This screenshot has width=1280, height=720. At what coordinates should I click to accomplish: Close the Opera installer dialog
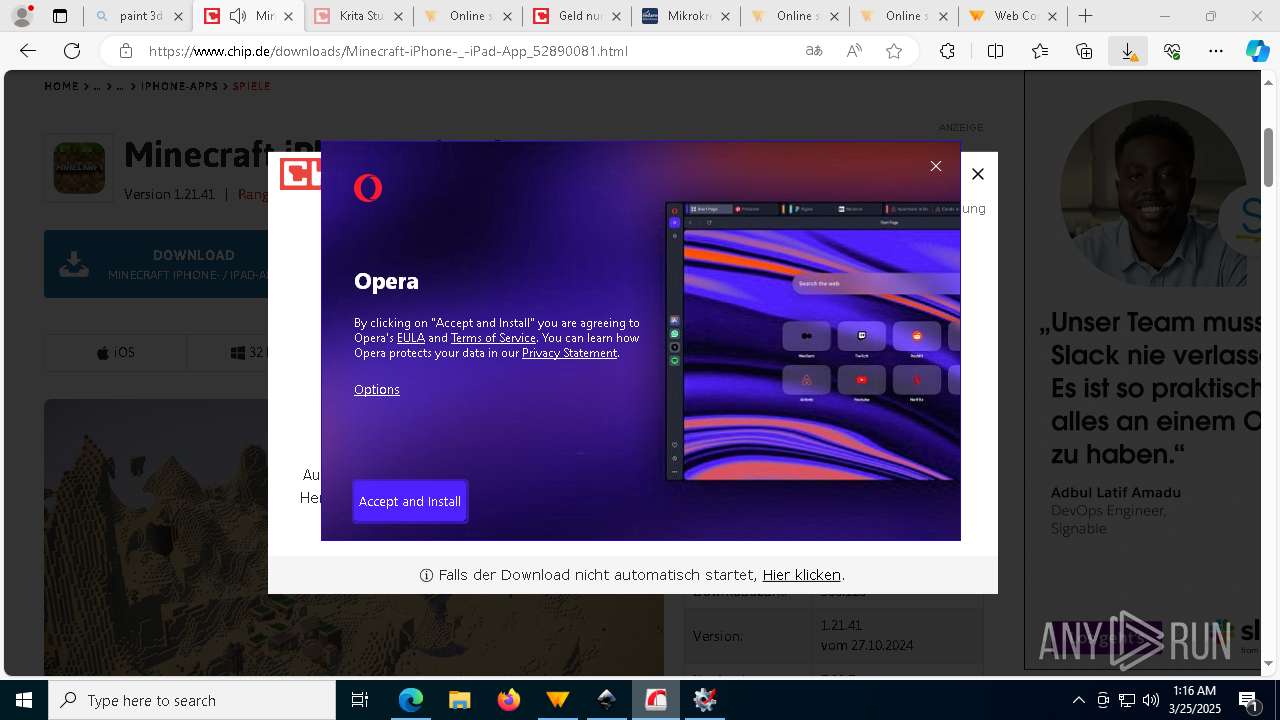[x=936, y=166]
